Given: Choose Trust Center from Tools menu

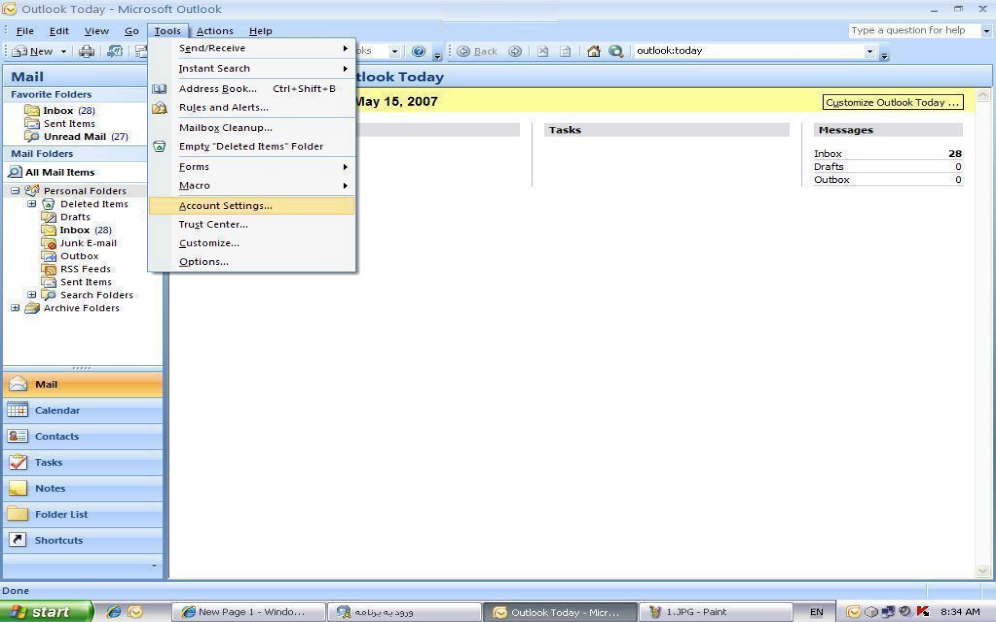Looking at the screenshot, I should click(252, 224).
